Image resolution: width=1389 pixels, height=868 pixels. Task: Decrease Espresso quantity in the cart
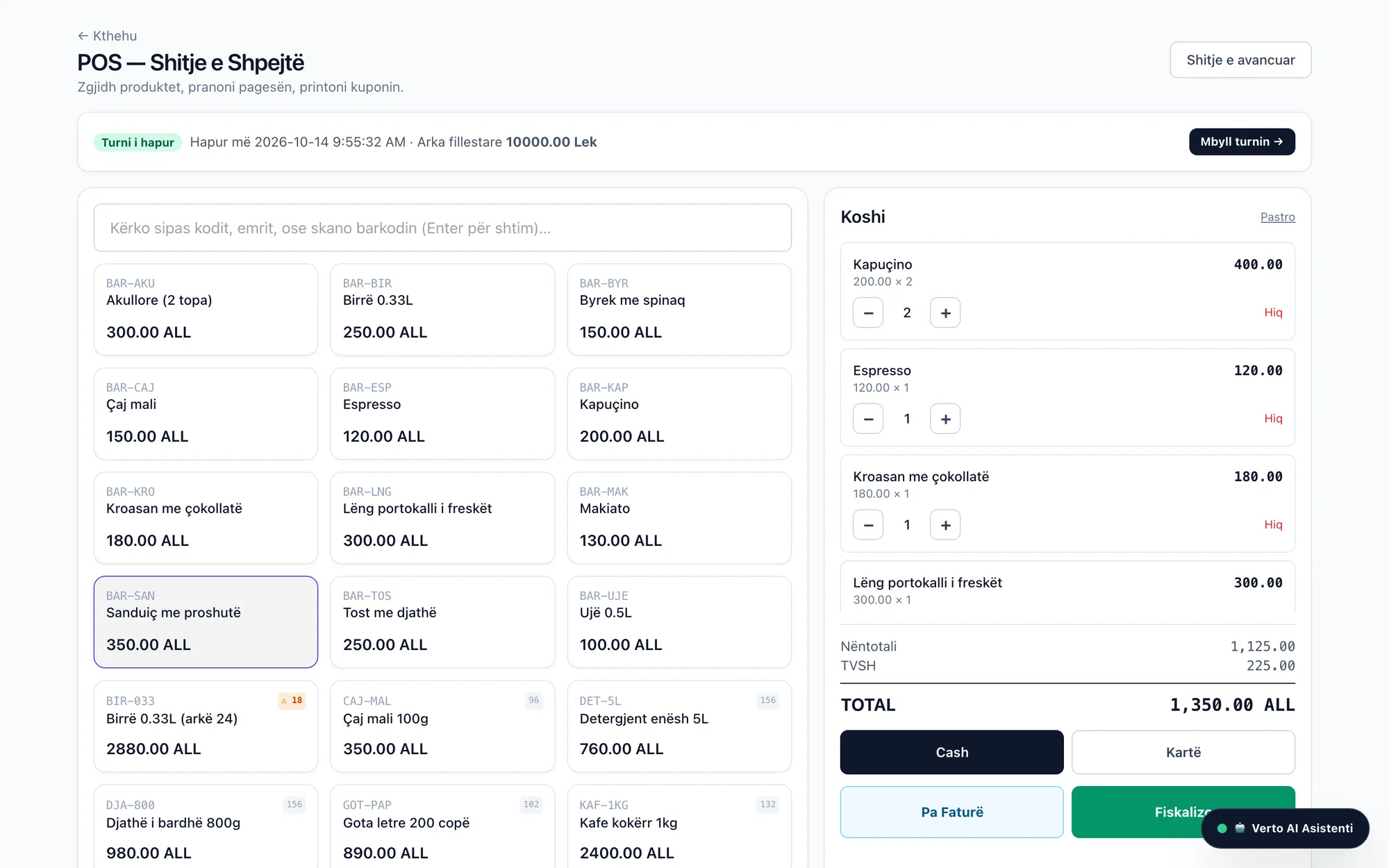point(868,419)
